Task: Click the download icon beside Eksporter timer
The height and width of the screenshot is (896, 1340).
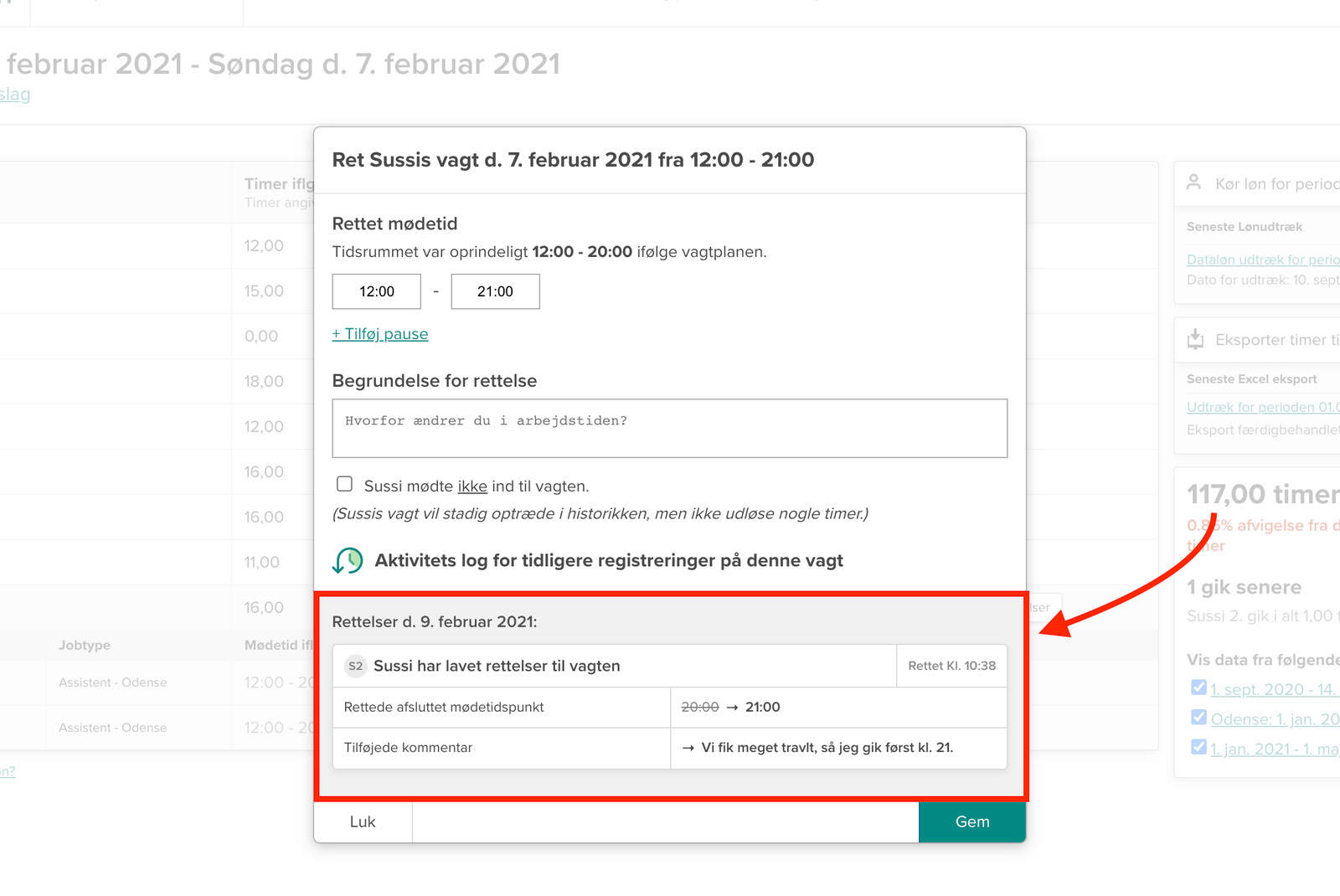Action: tap(1195, 339)
